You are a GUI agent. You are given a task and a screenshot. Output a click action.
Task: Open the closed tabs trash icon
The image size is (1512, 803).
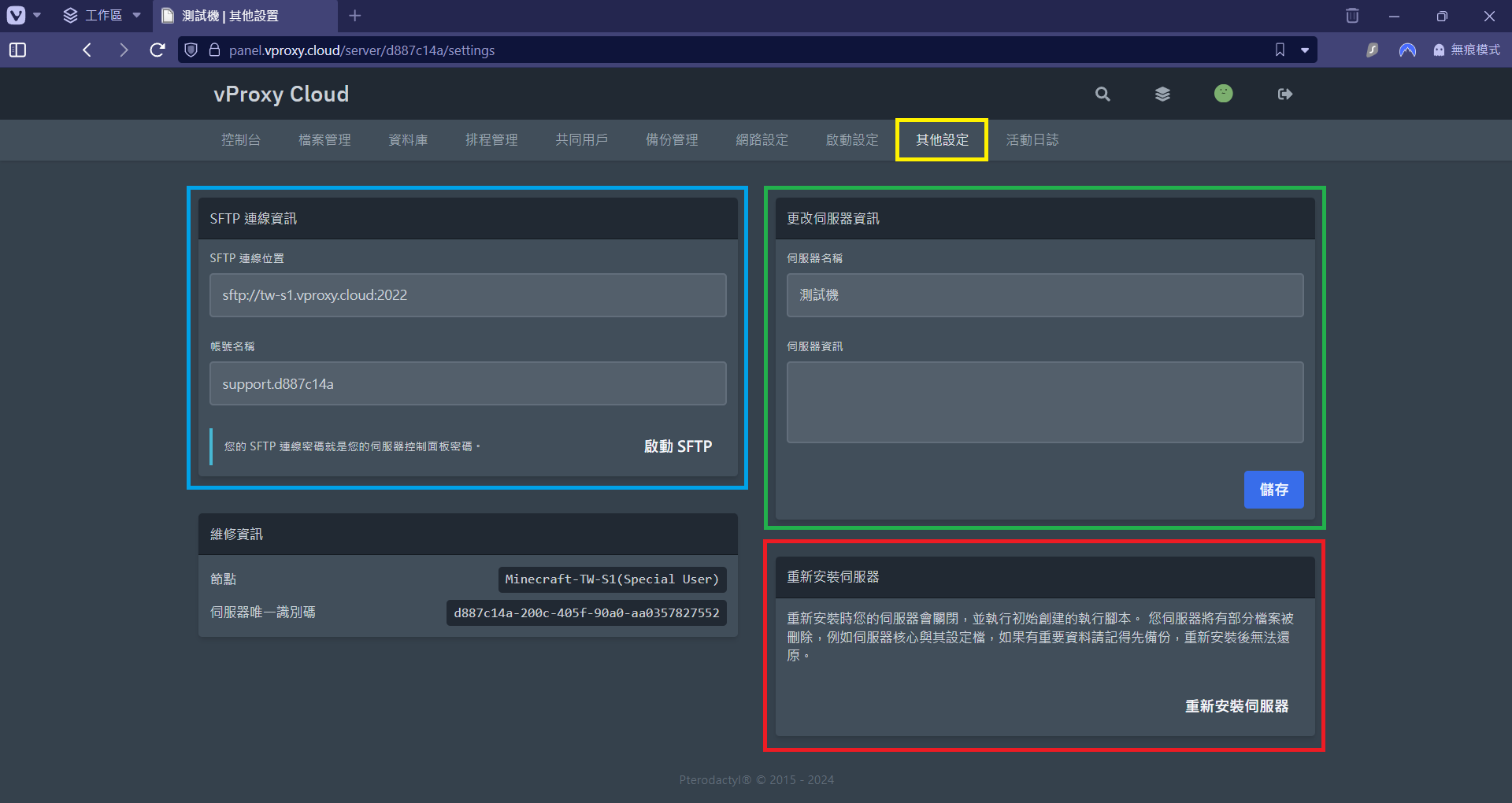pos(1352,16)
